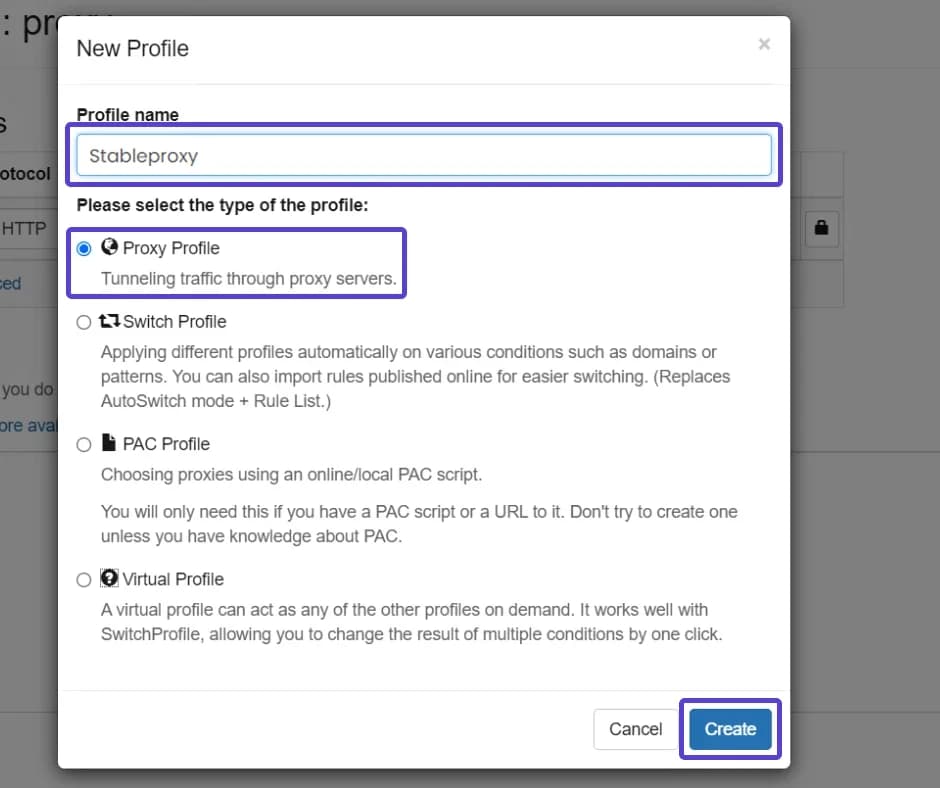The height and width of the screenshot is (788, 940).
Task: Click the 'PAC Profile' label text
Action: pos(166,444)
